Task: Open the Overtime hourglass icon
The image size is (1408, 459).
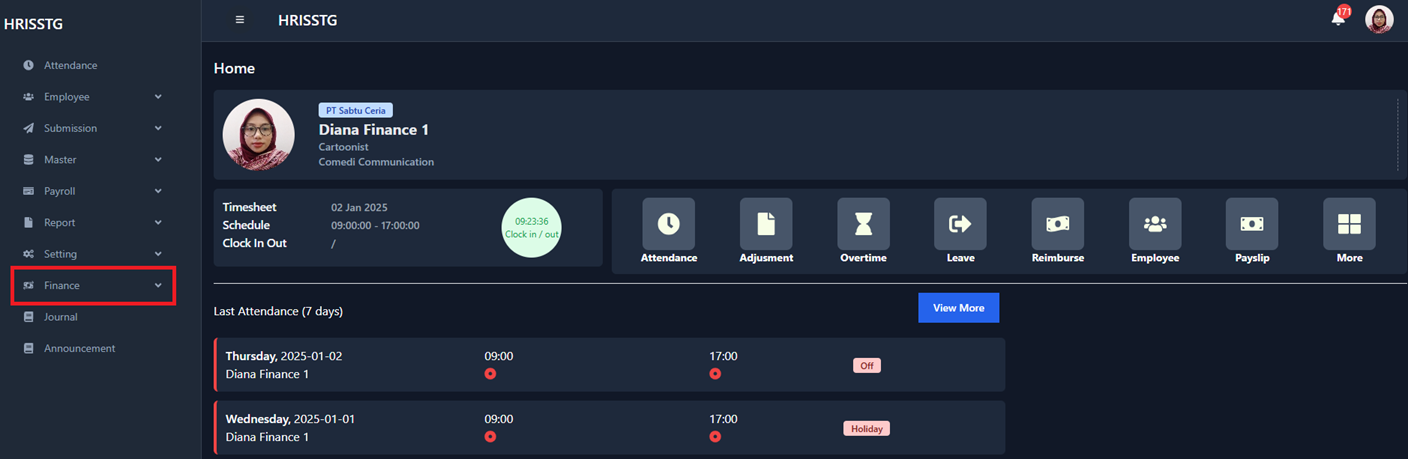Action: (x=863, y=224)
